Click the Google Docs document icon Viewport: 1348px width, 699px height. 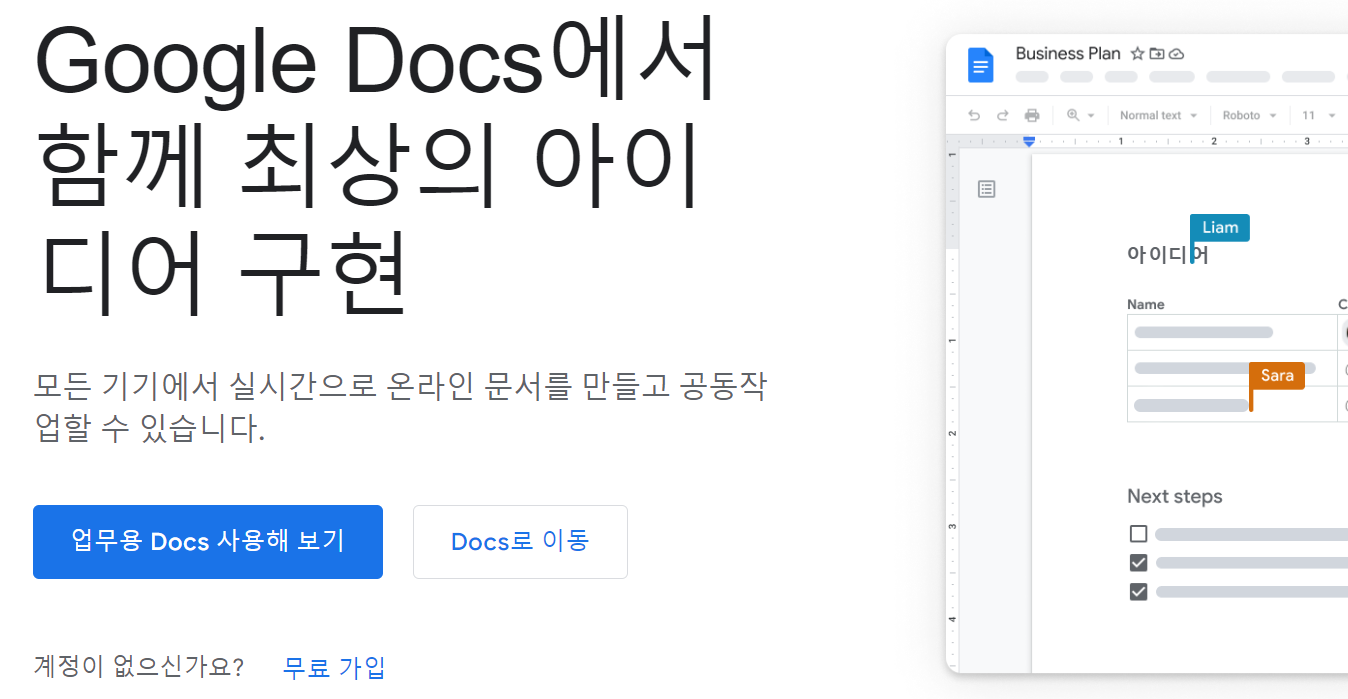coord(981,64)
